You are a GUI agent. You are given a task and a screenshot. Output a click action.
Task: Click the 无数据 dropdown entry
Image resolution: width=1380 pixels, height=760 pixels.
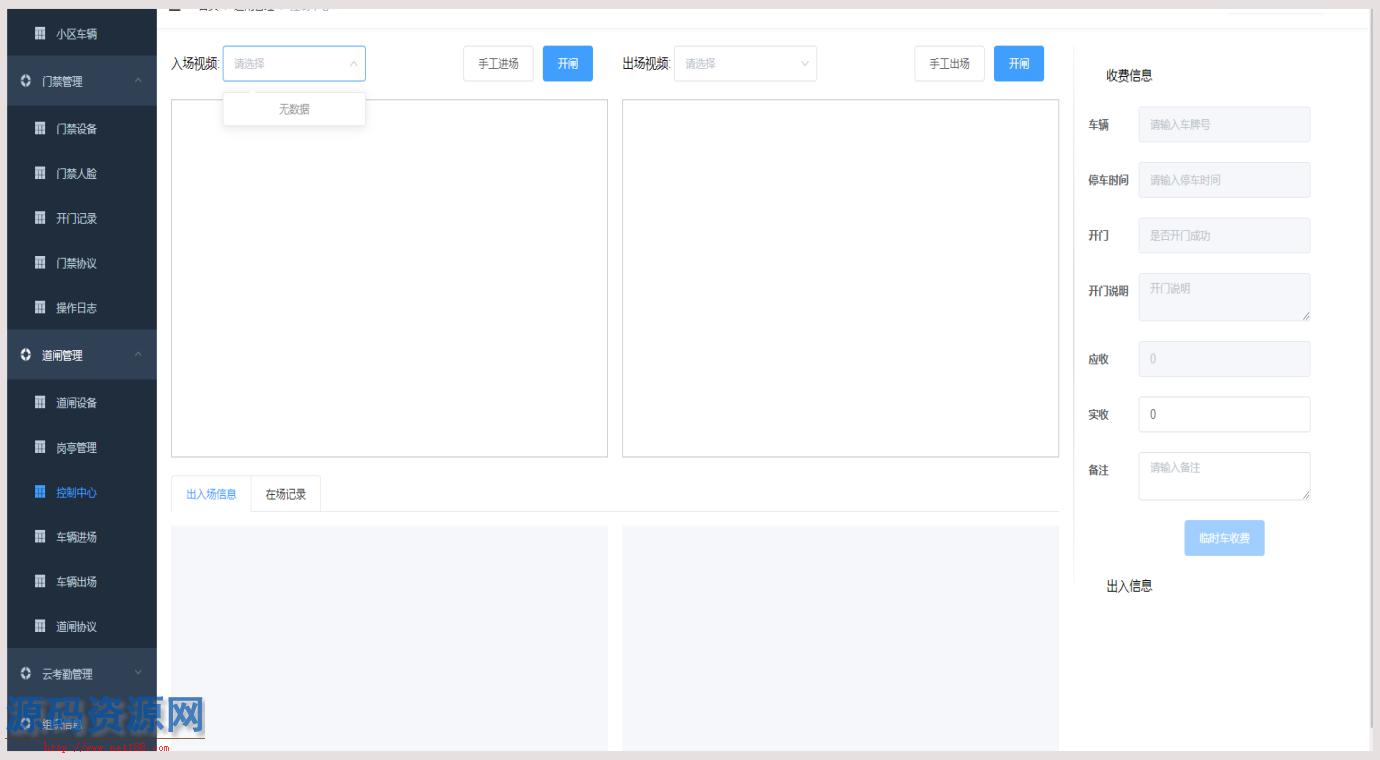(x=294, y=109)
